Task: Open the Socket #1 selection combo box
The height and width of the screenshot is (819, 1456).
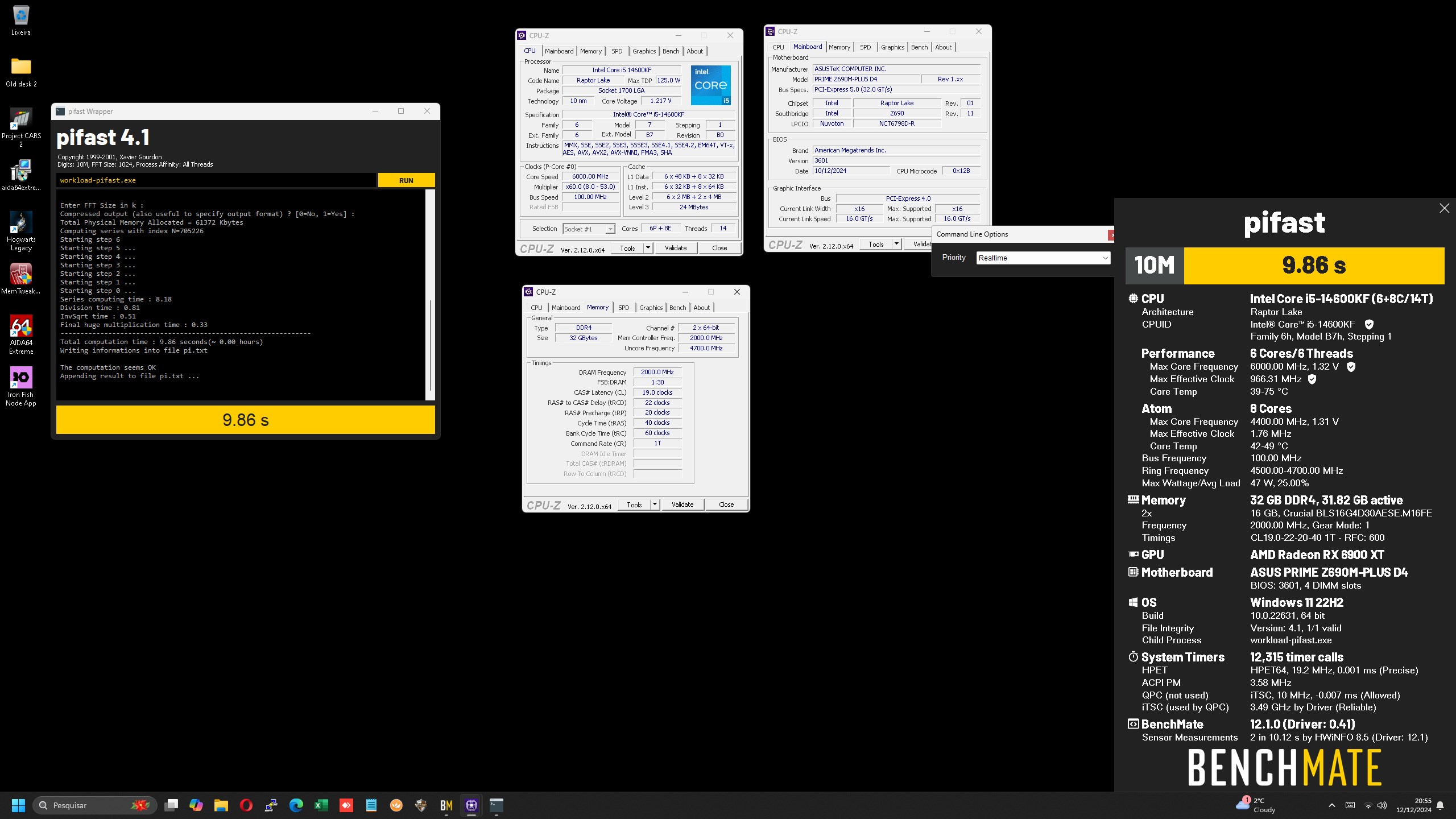Action: pyautogui.click(x=589, y=229)
